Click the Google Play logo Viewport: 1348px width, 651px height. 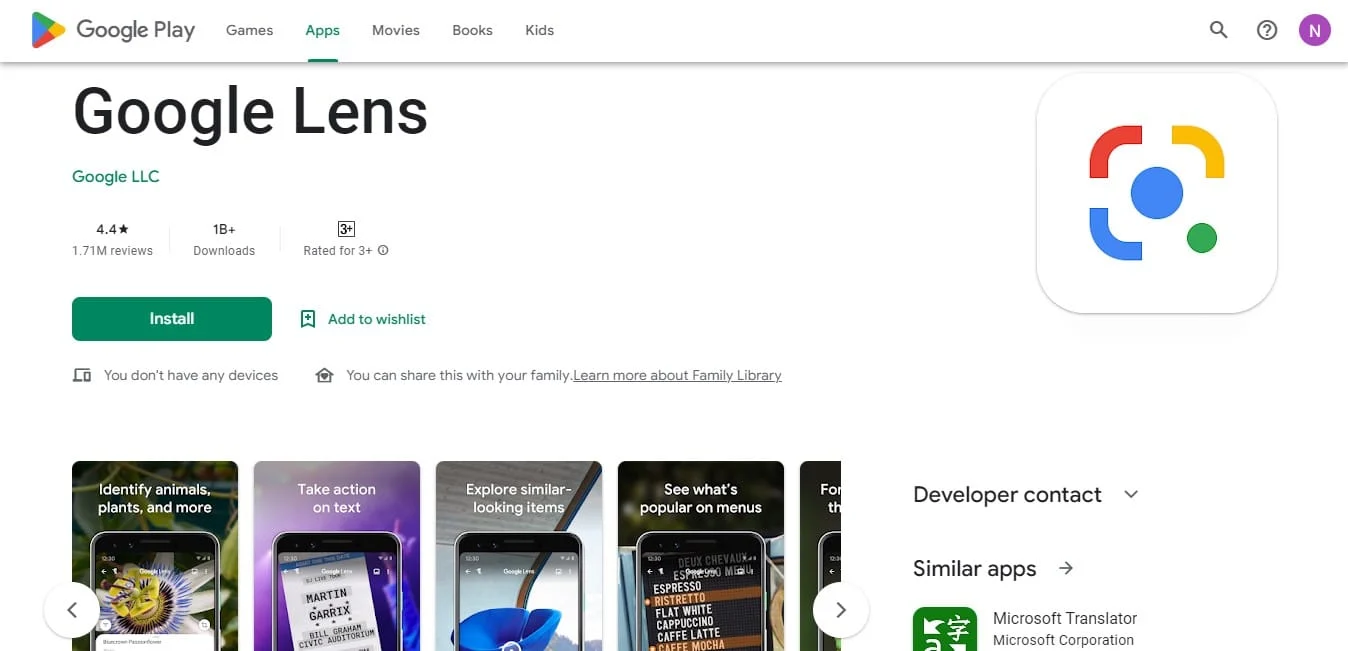pyautogui.click(x=113, y=30)
